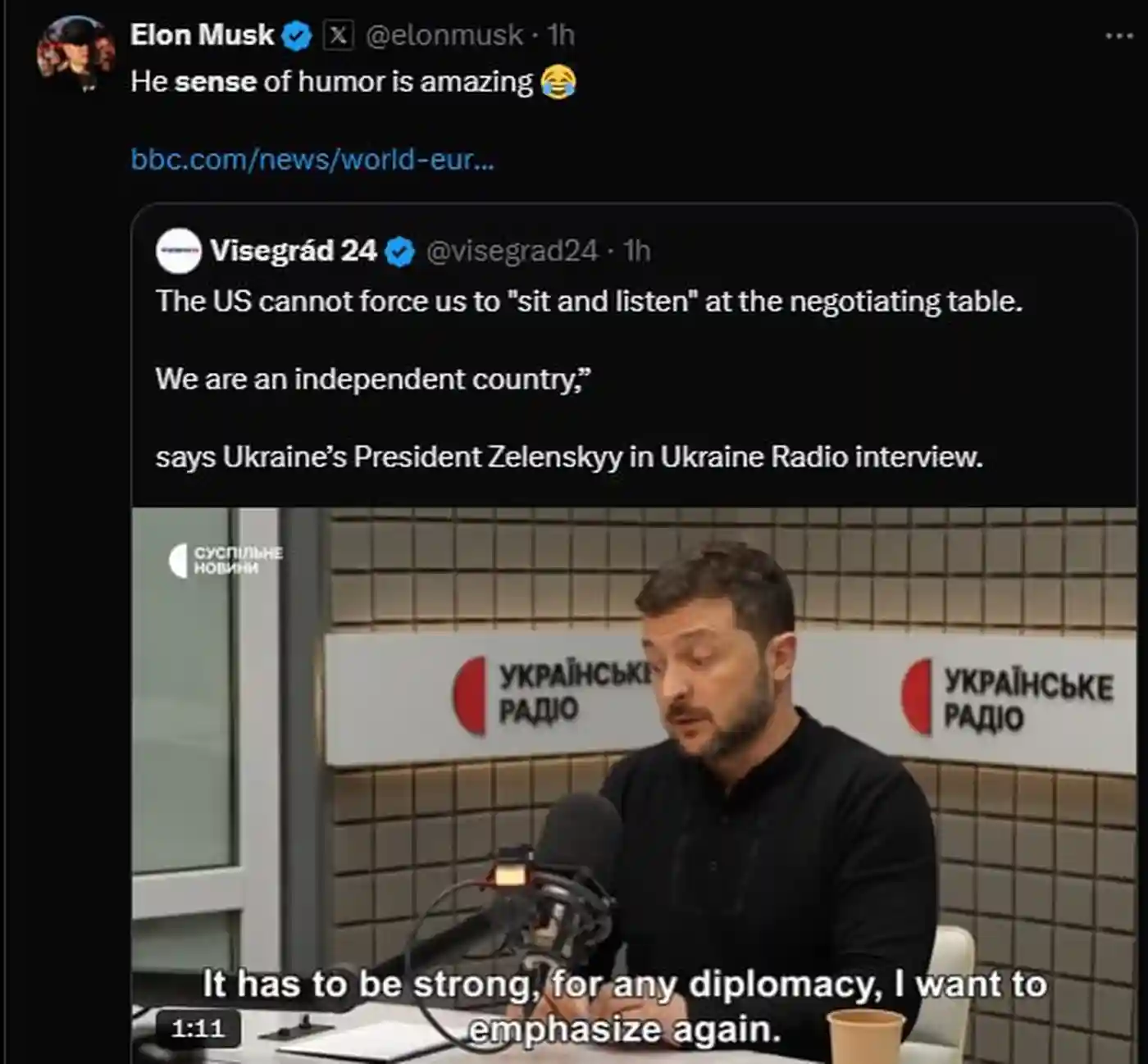The width and height of the screenshot is (1148, 1064).
Task: Open the @elonmusk handle link
Action: click(x=444, y=35)
